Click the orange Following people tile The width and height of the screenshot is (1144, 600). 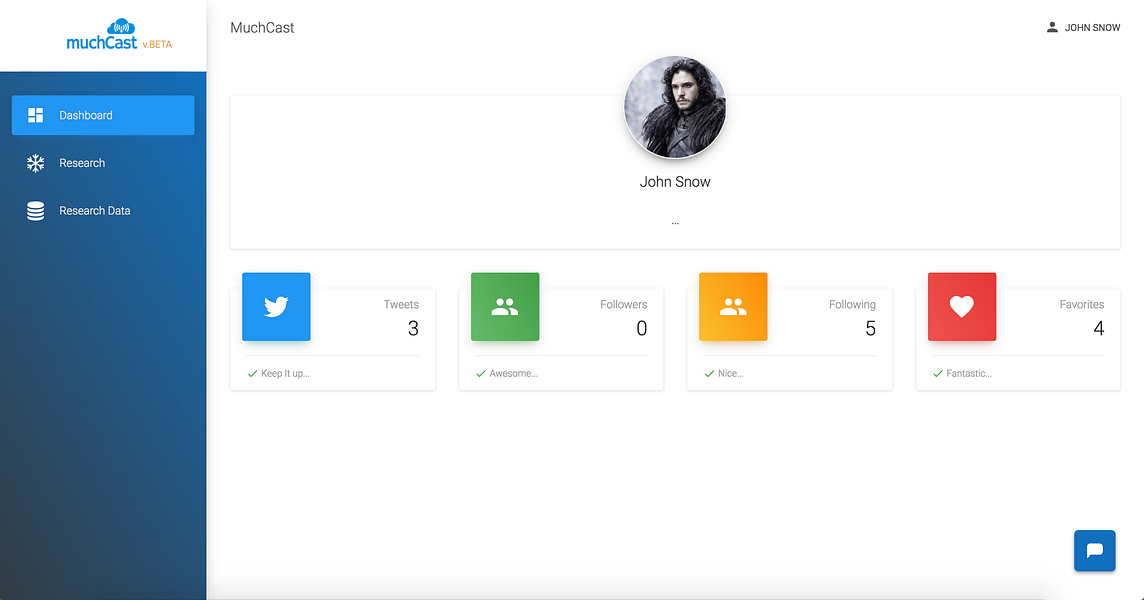point(733,307)
